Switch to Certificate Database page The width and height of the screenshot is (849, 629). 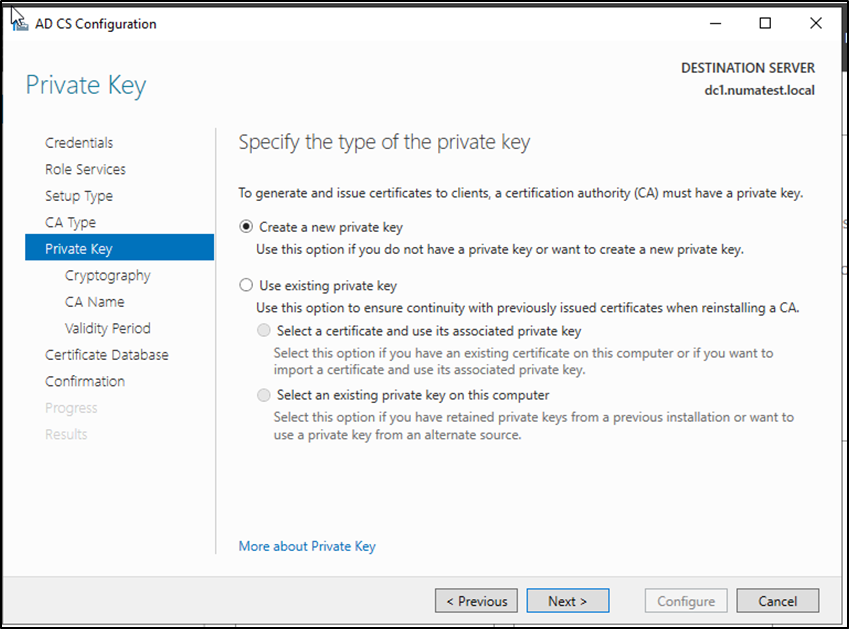pyautogui.click(x=106, y=355)
